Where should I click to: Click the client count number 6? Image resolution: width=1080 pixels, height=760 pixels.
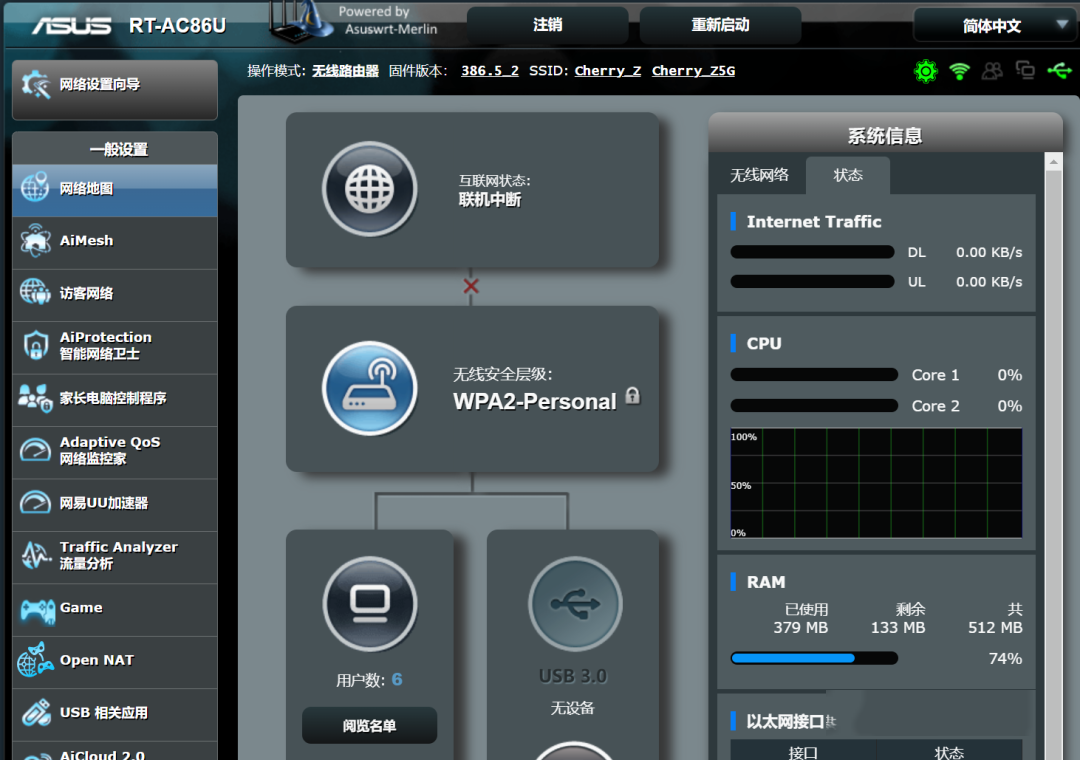point(397,680)
